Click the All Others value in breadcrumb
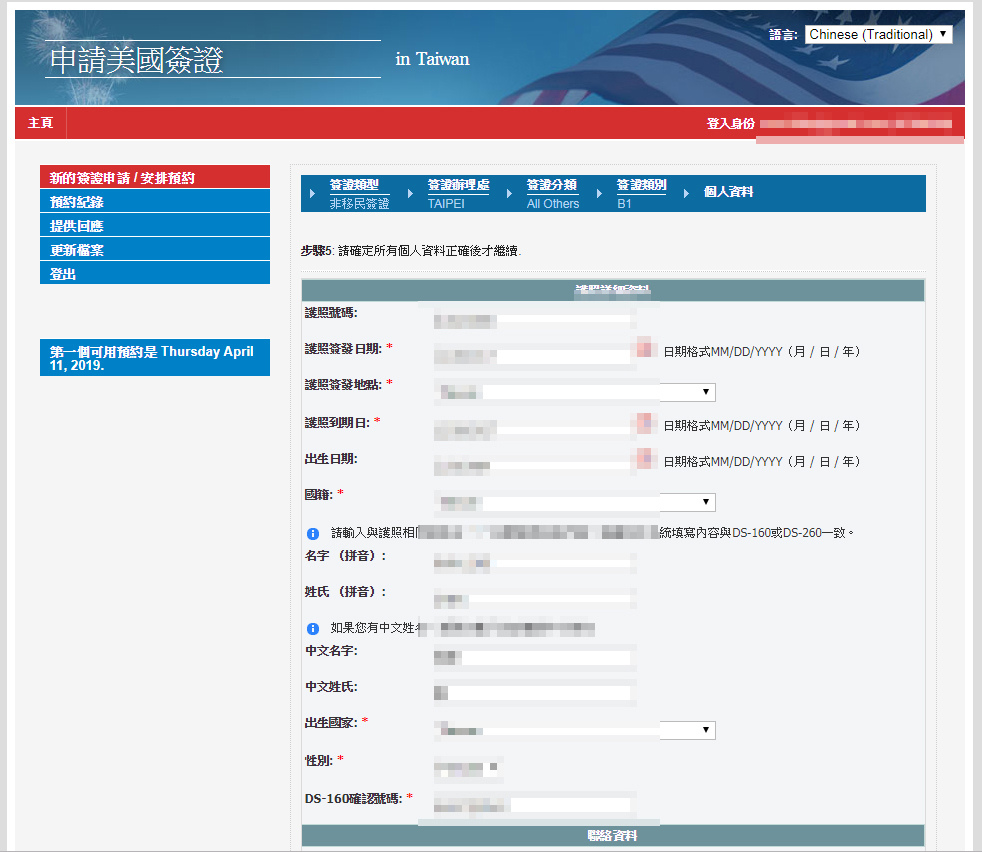This screenshot has height=852, width=982. tap(553, 204)
